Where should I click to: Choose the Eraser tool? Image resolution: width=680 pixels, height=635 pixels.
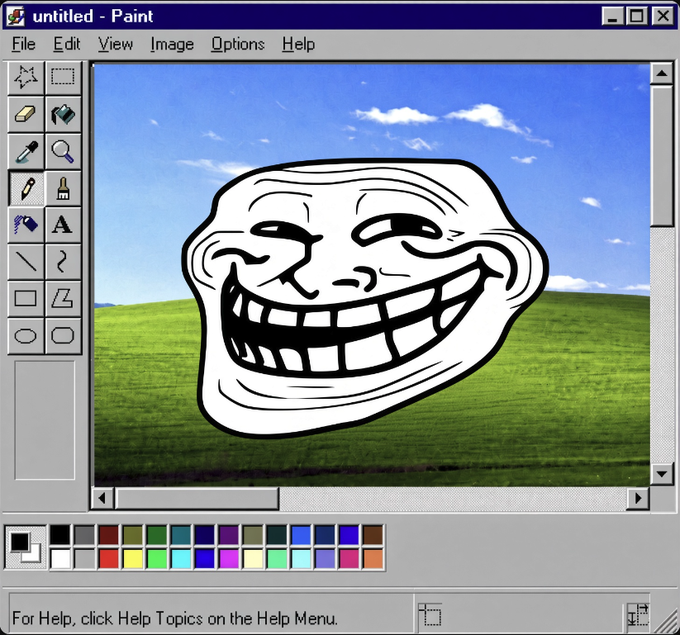[x=26, y=115]
